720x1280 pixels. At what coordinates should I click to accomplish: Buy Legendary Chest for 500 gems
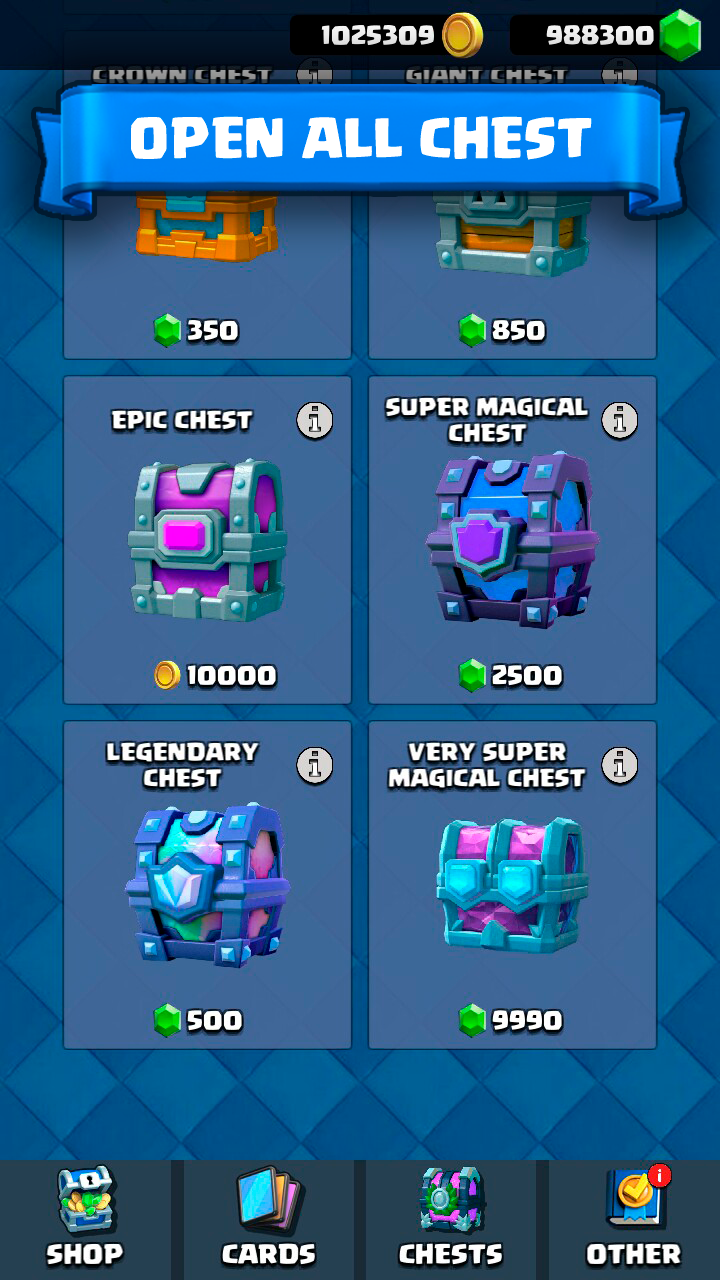click(x=198, y=1021)
